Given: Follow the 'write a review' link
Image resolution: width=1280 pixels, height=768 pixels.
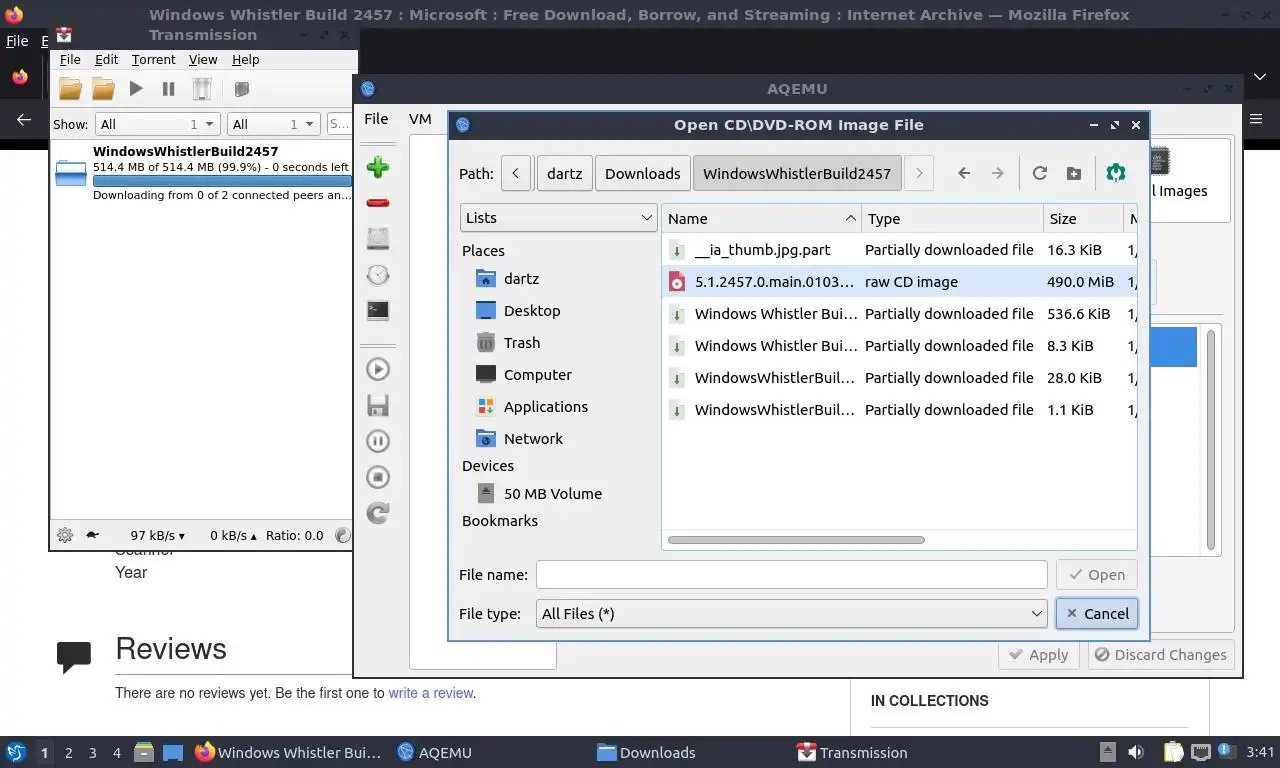Looking at the screenshot, I should [x=431, y=692].
